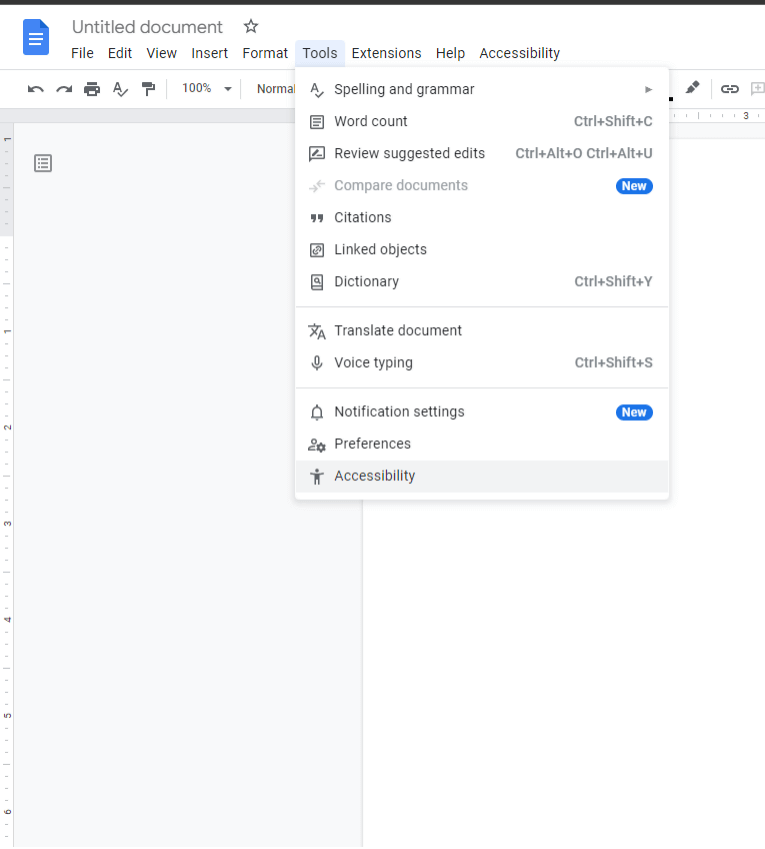Image resolution: width=765 pixels, height=849 pixels.
Task: Open Notification settings
Action: click(x=482, y=412)
